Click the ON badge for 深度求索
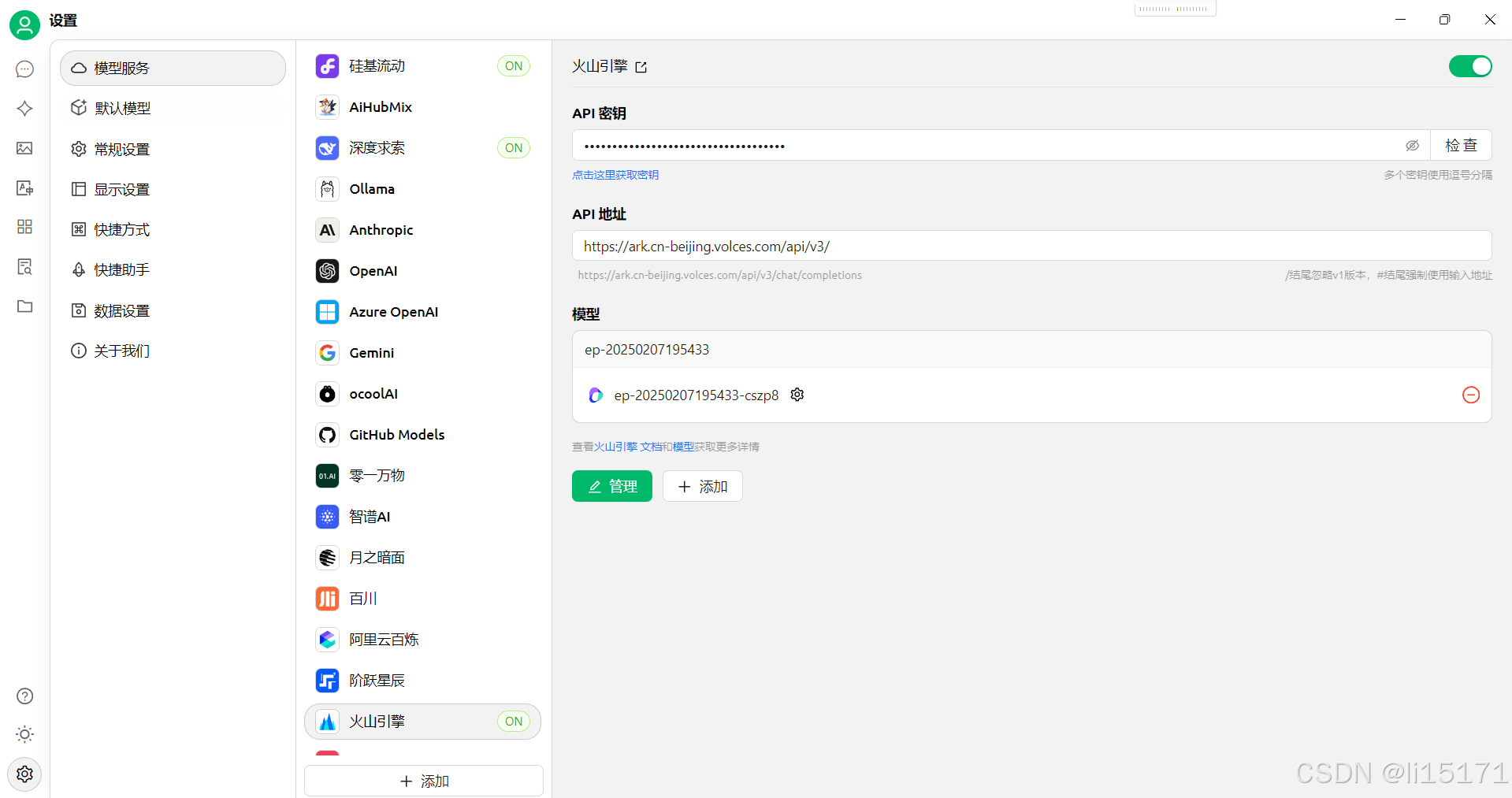This screenshot has width=1512, height=798. point(514,148)
